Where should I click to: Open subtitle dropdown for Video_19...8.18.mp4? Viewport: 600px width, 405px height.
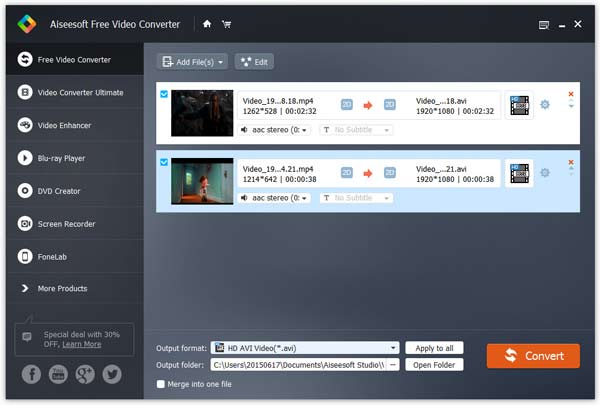click(356, 130)
